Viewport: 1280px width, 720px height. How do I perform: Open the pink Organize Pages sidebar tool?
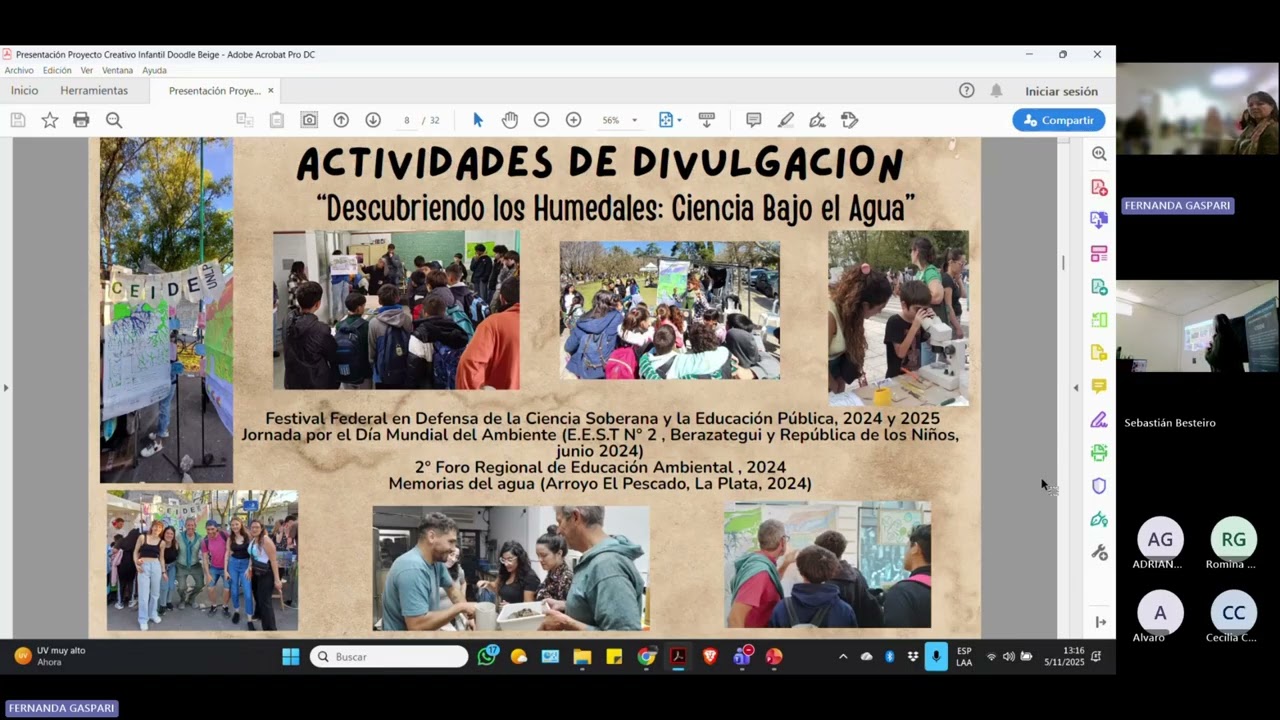tap(1099, 254)
